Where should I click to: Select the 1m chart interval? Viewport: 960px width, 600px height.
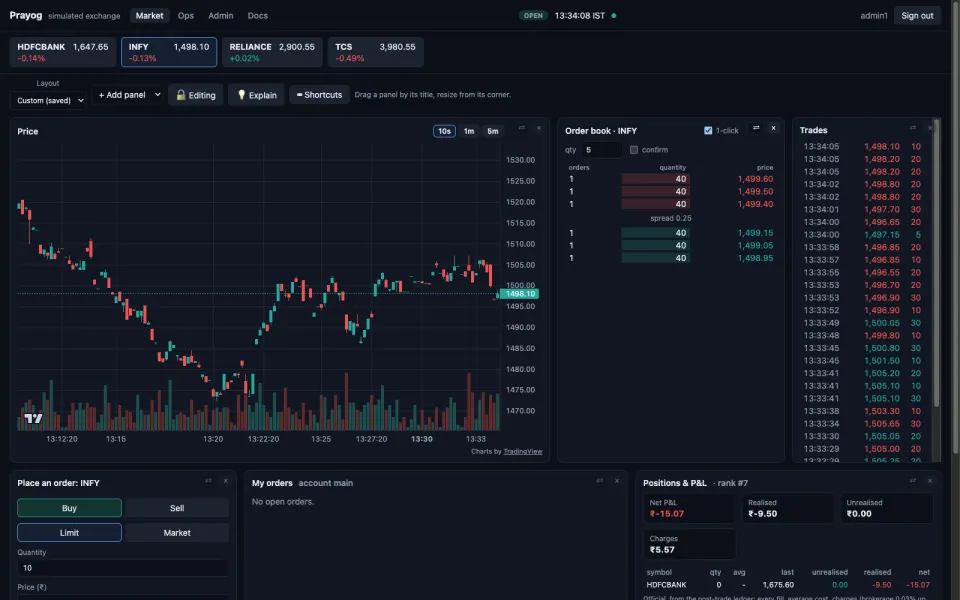tap(469, 131)
